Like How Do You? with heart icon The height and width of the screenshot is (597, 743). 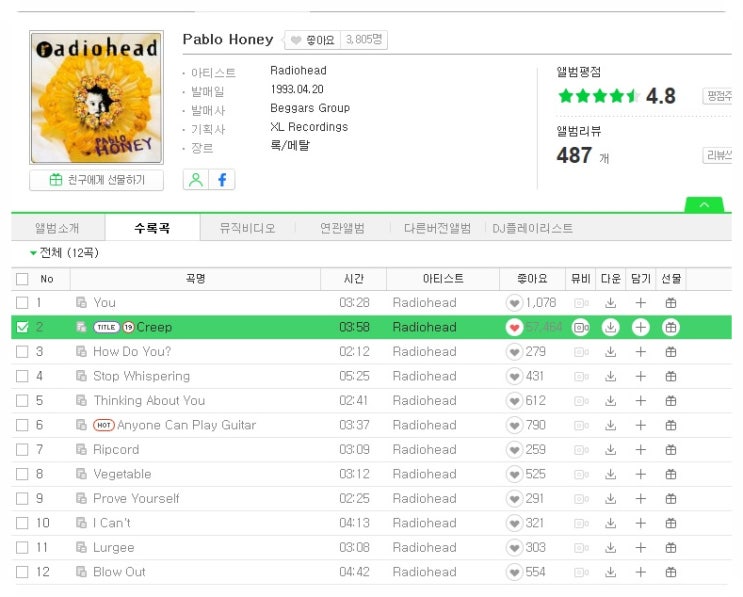(514, 352)
